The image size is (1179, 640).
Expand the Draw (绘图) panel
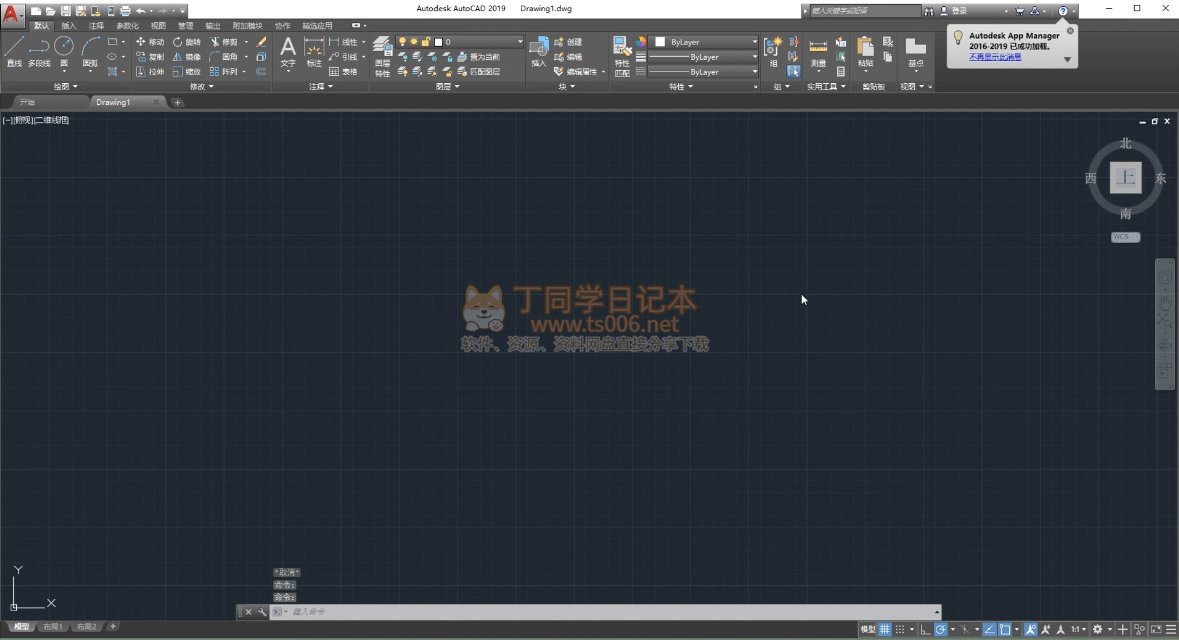[x=66, y=87]
